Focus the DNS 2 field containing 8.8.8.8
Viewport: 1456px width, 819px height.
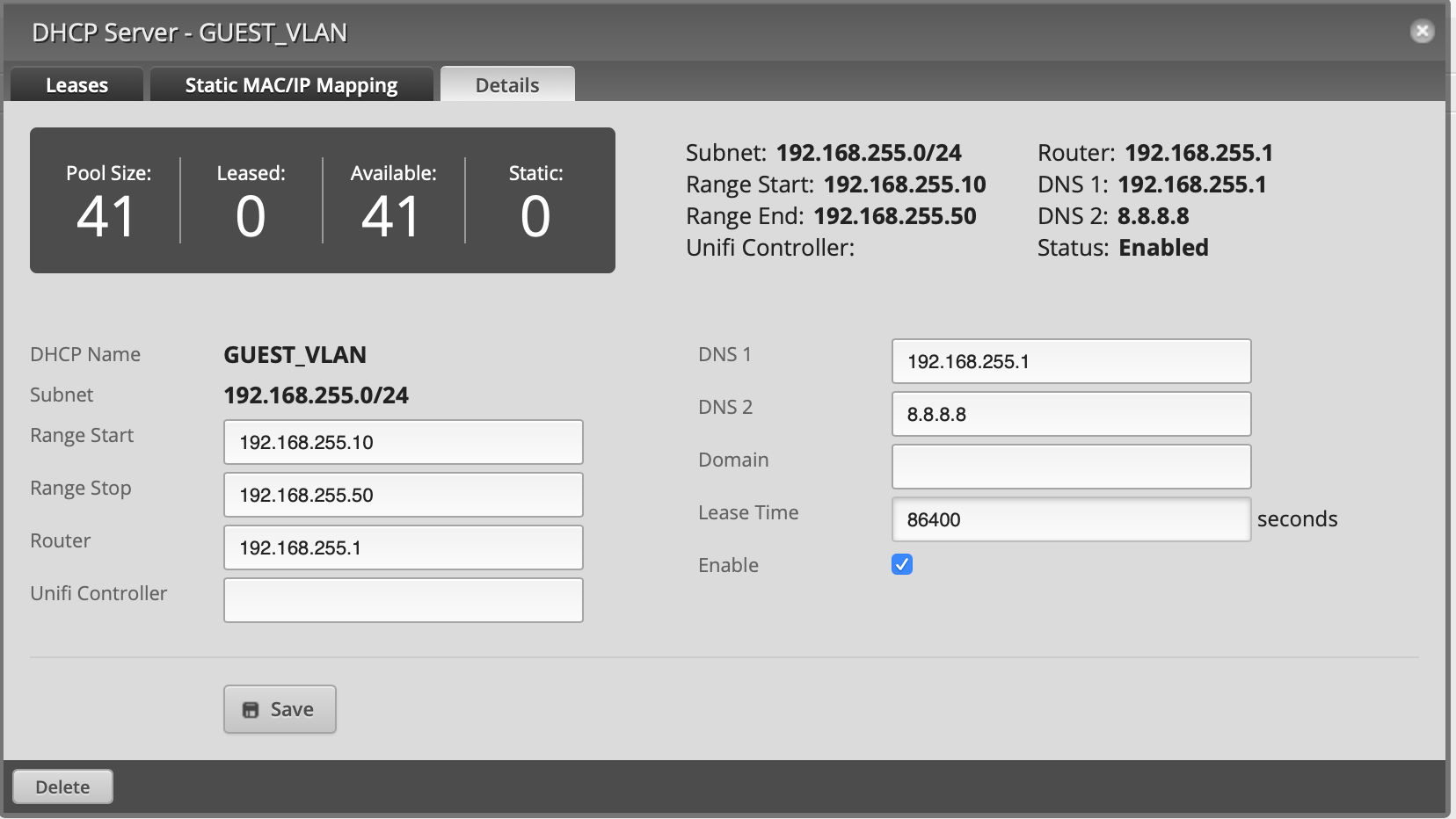(1071, 414)
